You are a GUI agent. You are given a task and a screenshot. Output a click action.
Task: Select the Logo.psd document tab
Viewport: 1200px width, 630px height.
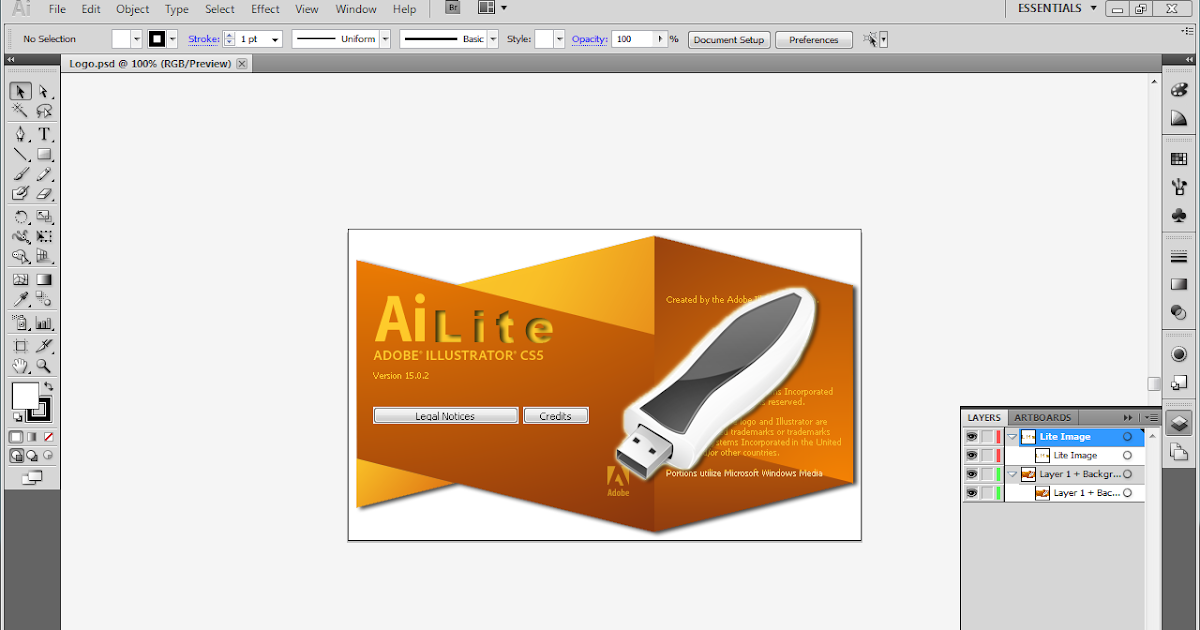pos(150,62)
